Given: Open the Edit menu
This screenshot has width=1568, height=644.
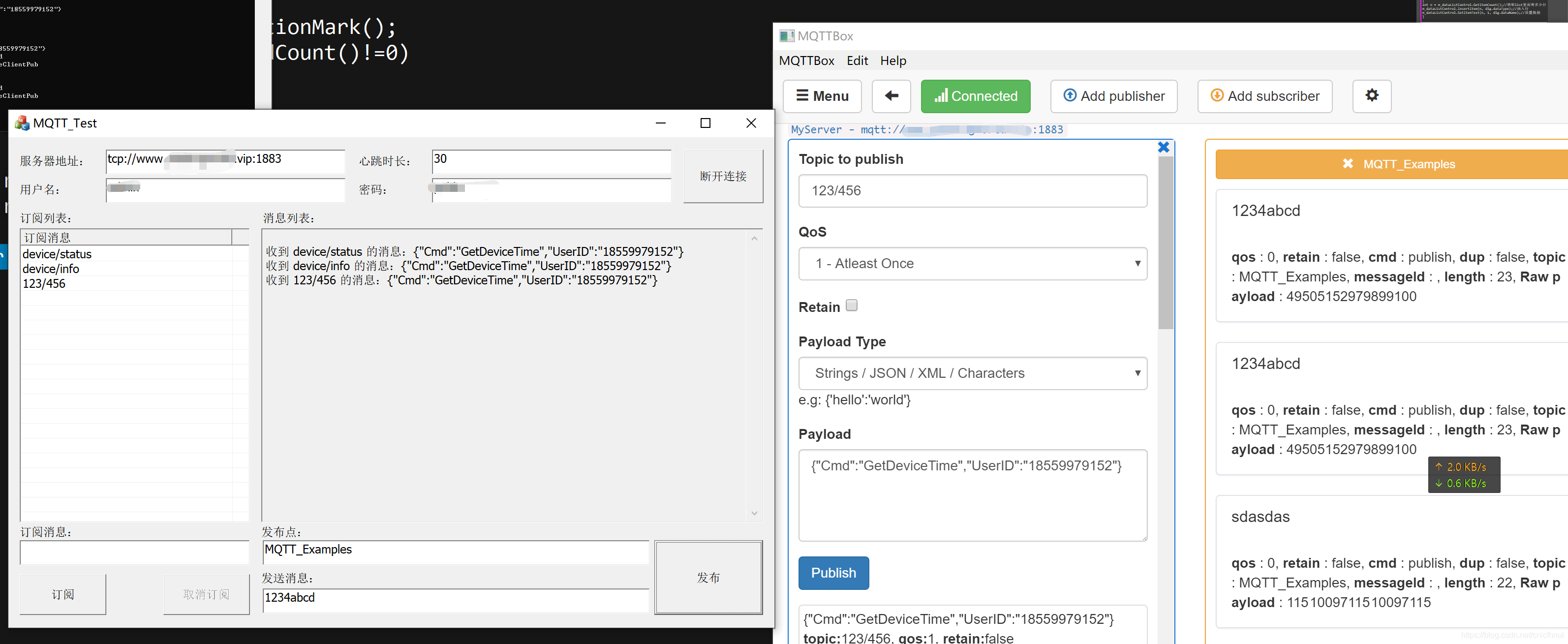Looking at the screenshot, I should point(857,61).
